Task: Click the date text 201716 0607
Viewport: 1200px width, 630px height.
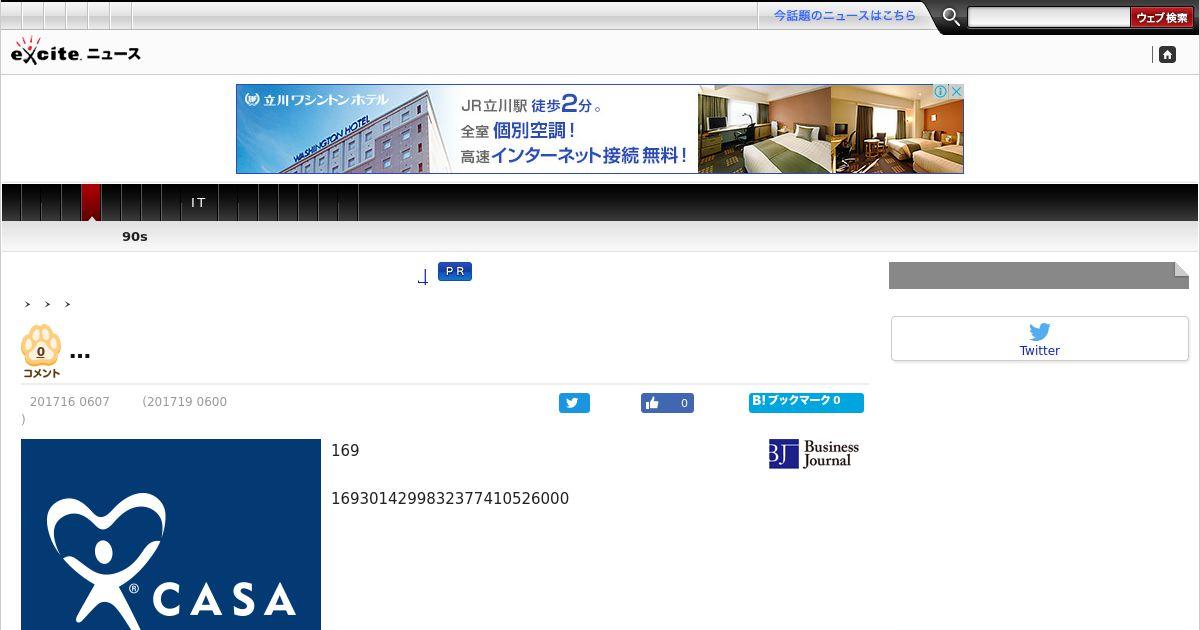Action: pos(70,402)
